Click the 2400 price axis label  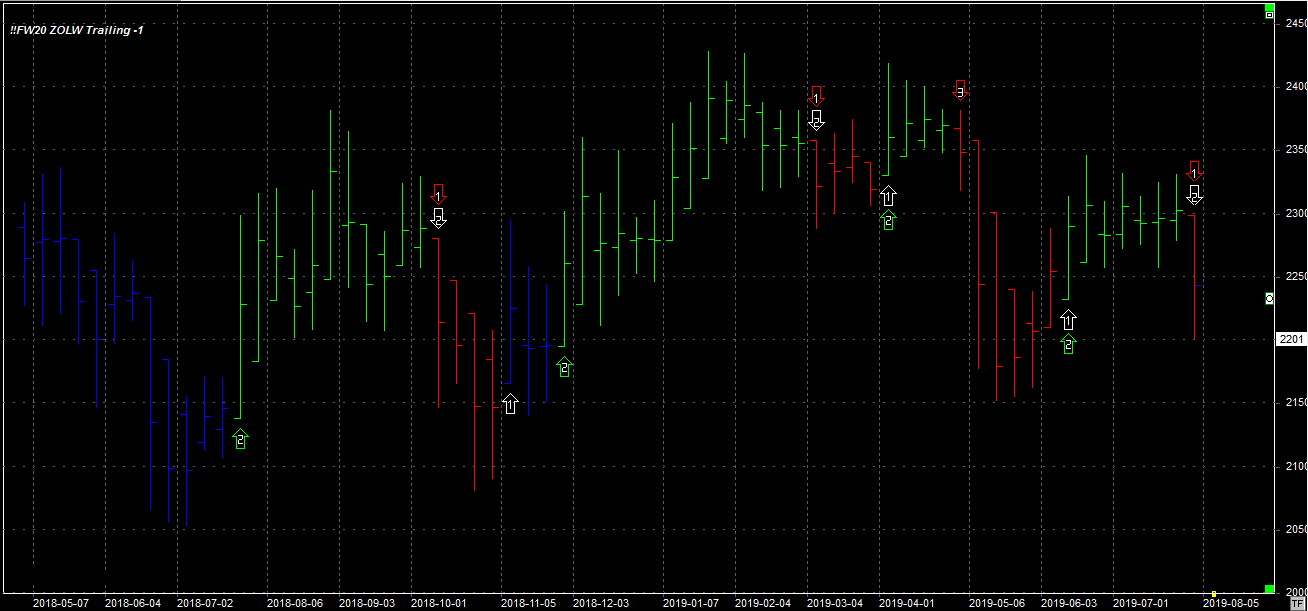click(1291, 86)
